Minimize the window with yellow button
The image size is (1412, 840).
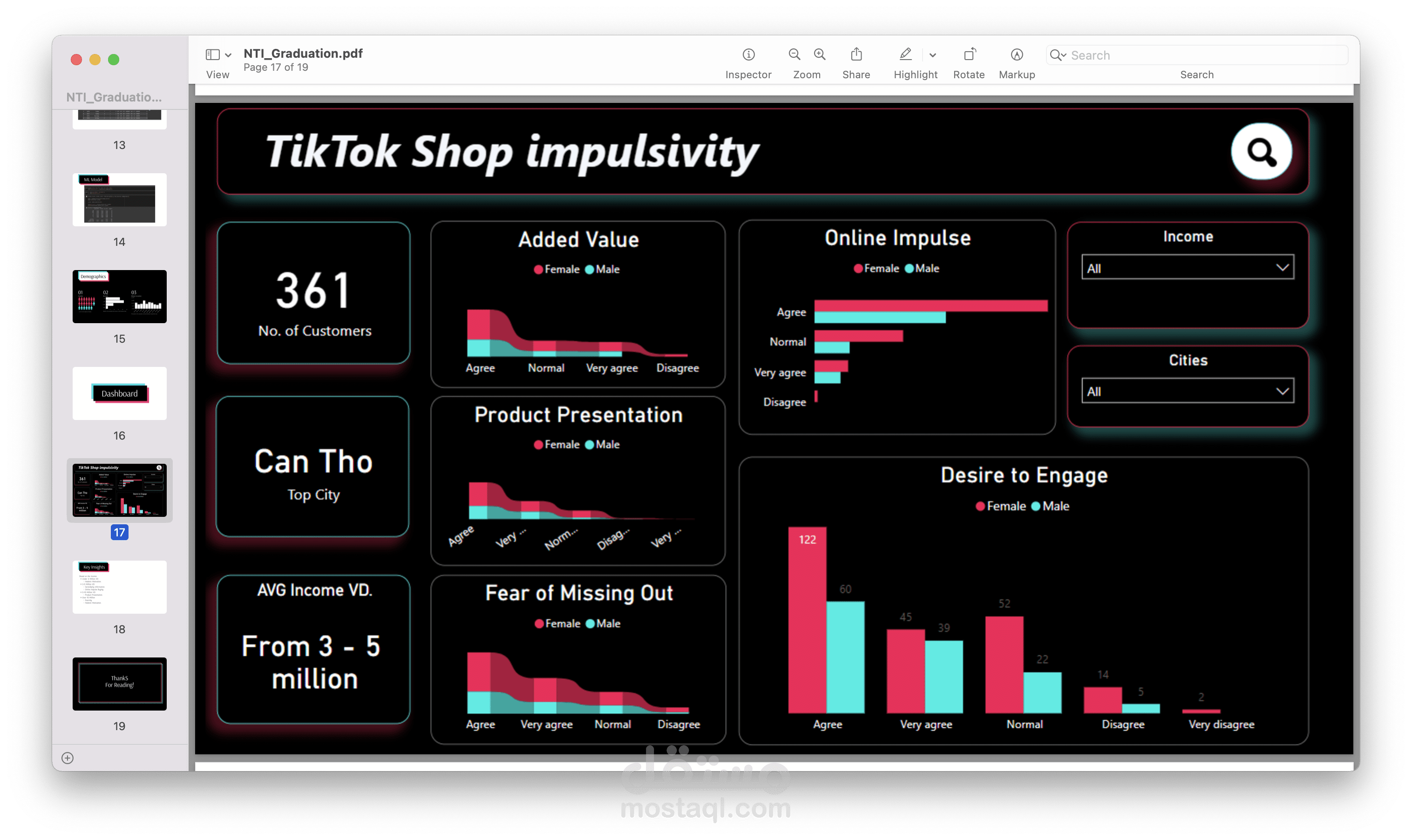(95, 60)
